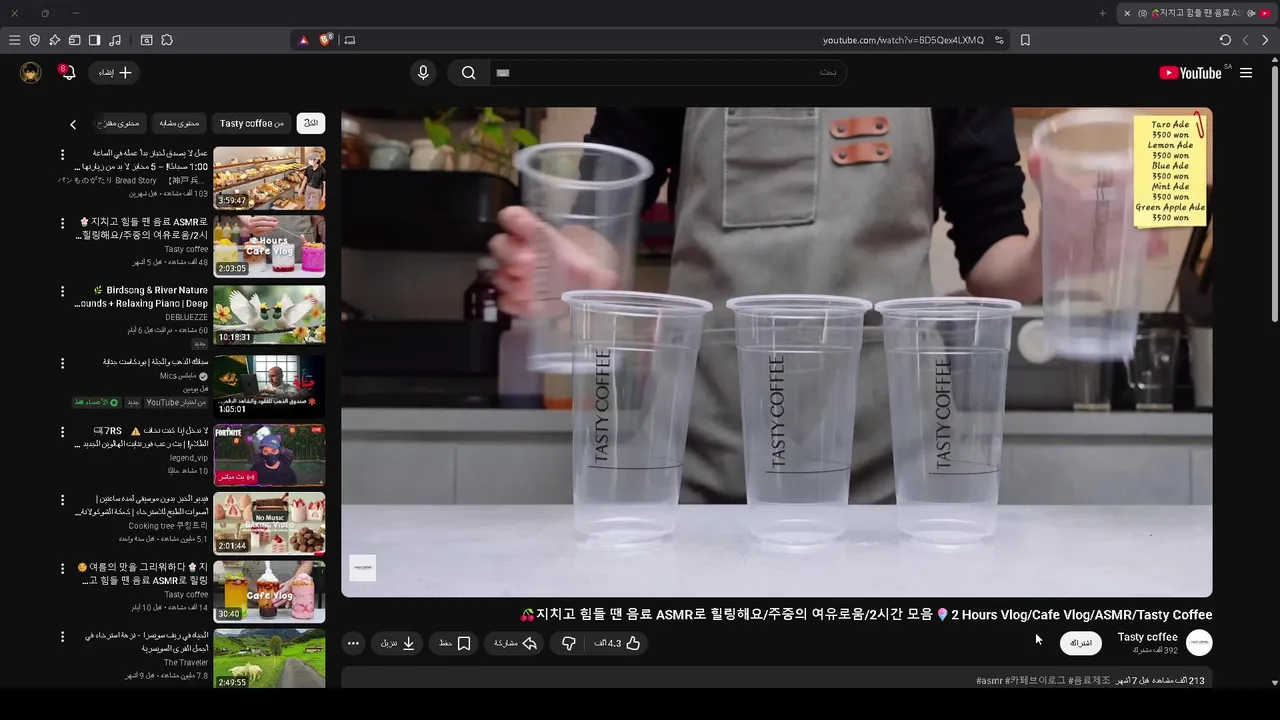This screenshot has height=720, width=1280.
Task: Play the Bread Story 3:59:47 thumbnail
Action: click(x=269, y=178)
